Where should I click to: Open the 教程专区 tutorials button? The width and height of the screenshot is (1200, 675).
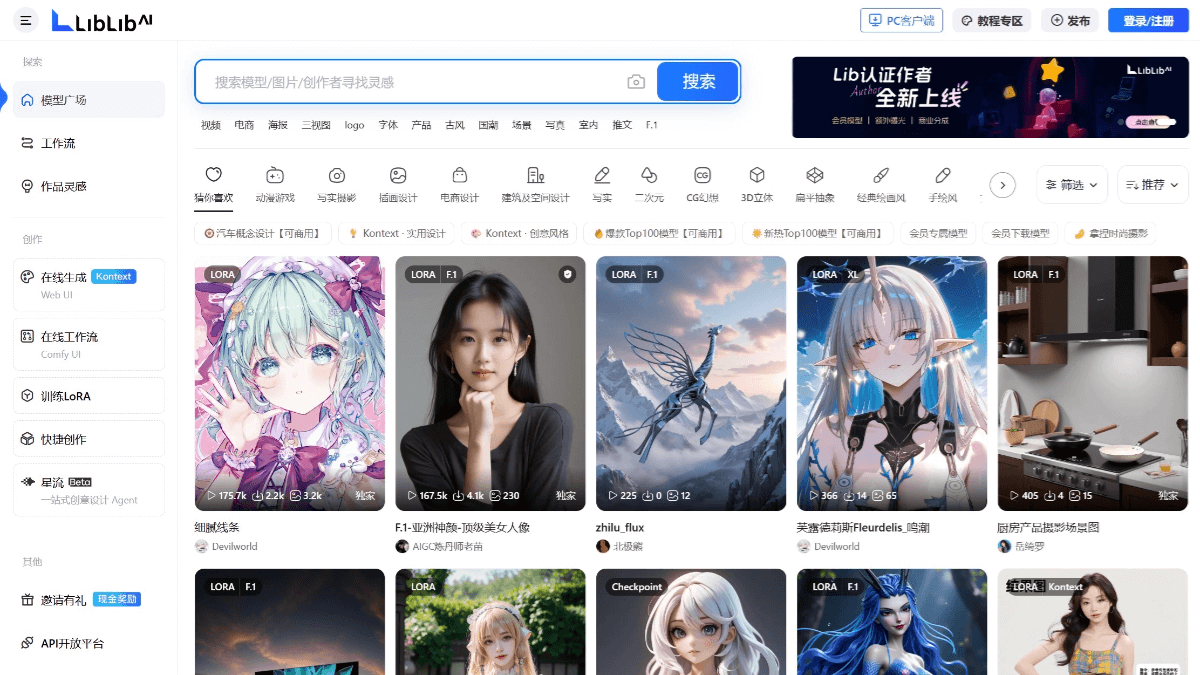coord(992,20)
